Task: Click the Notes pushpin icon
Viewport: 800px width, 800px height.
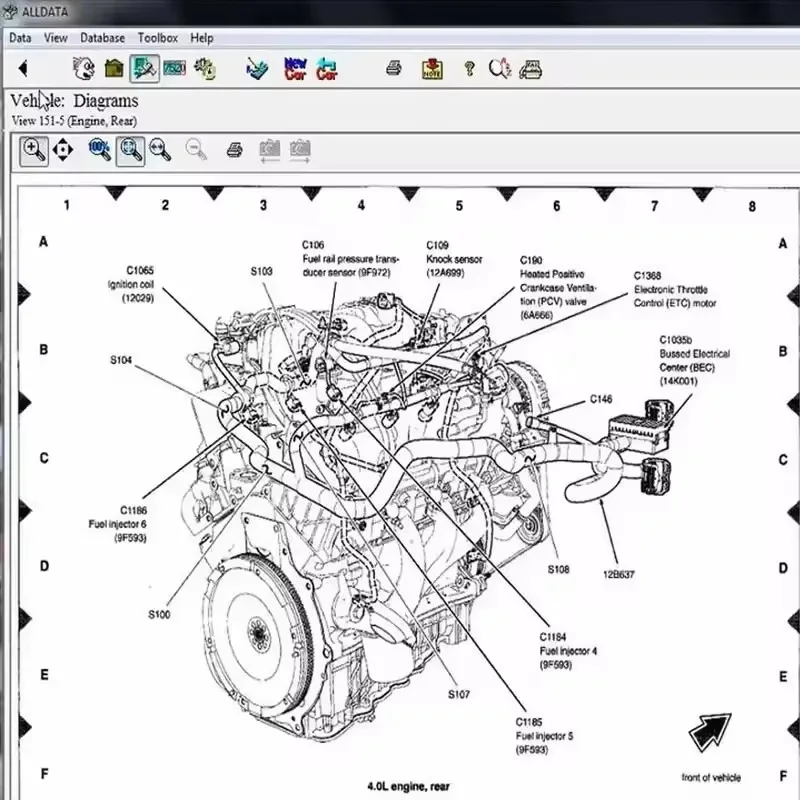Action: (x=434, y=69)
